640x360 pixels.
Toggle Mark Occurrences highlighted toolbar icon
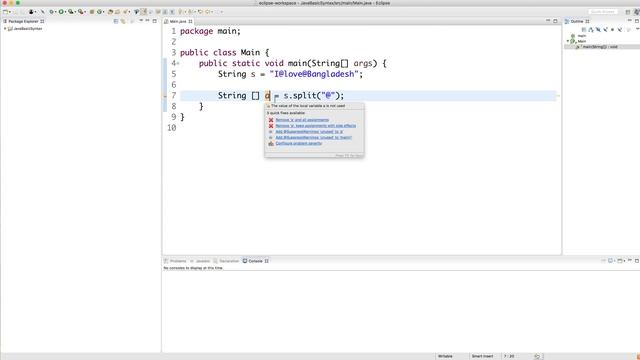pyautogui.click(x=144, y=12)
